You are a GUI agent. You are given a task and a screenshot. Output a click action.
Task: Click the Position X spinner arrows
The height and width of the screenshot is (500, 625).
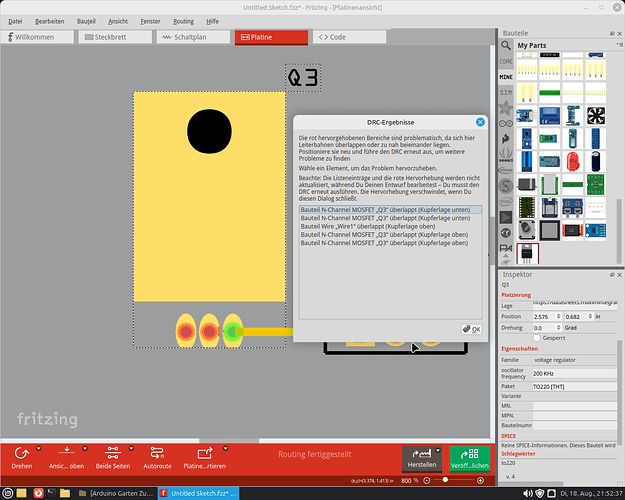pyautogui.click(x=558, y=317)
